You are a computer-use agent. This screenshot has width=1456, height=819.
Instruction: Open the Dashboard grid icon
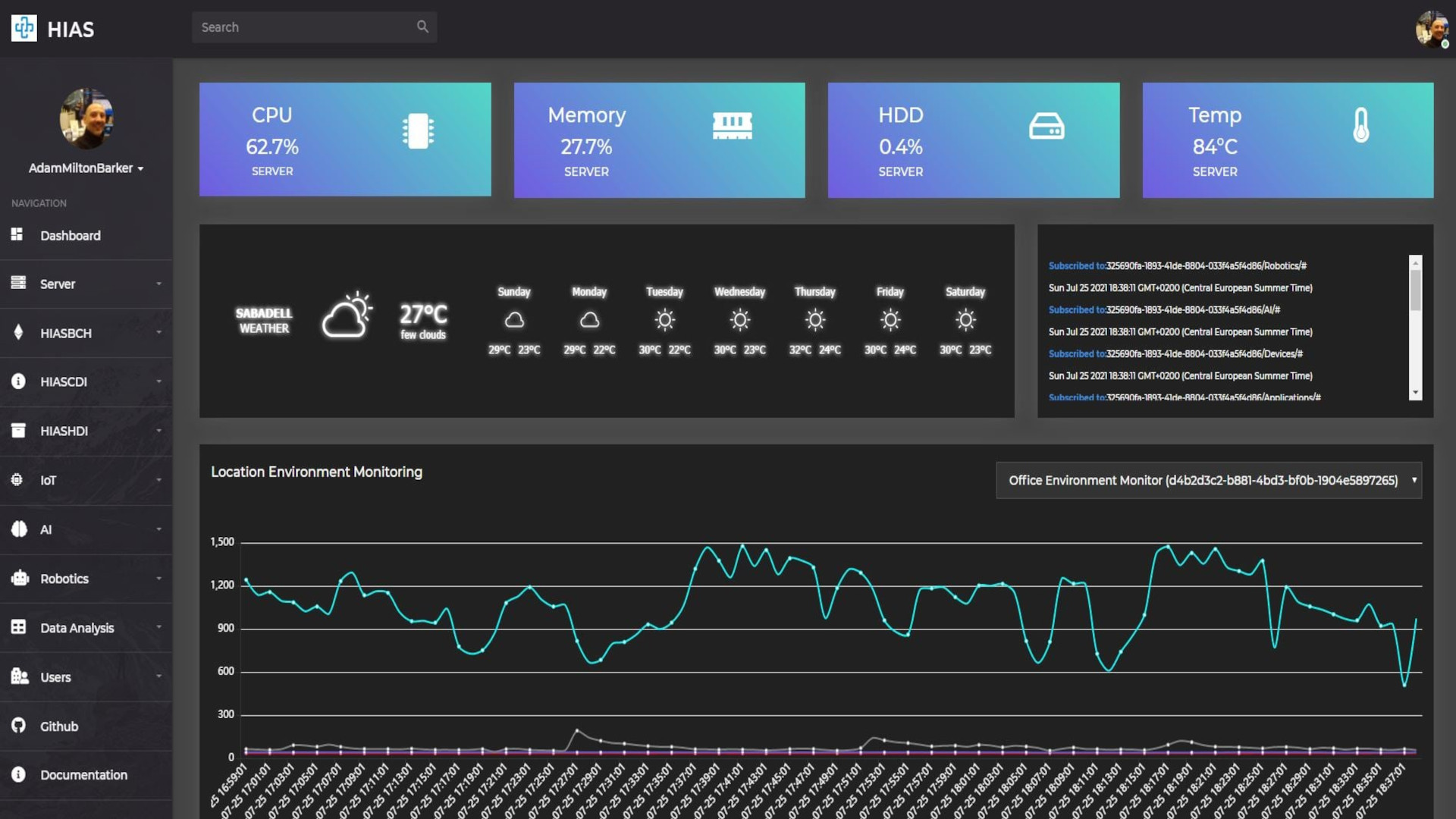point(17,234)
